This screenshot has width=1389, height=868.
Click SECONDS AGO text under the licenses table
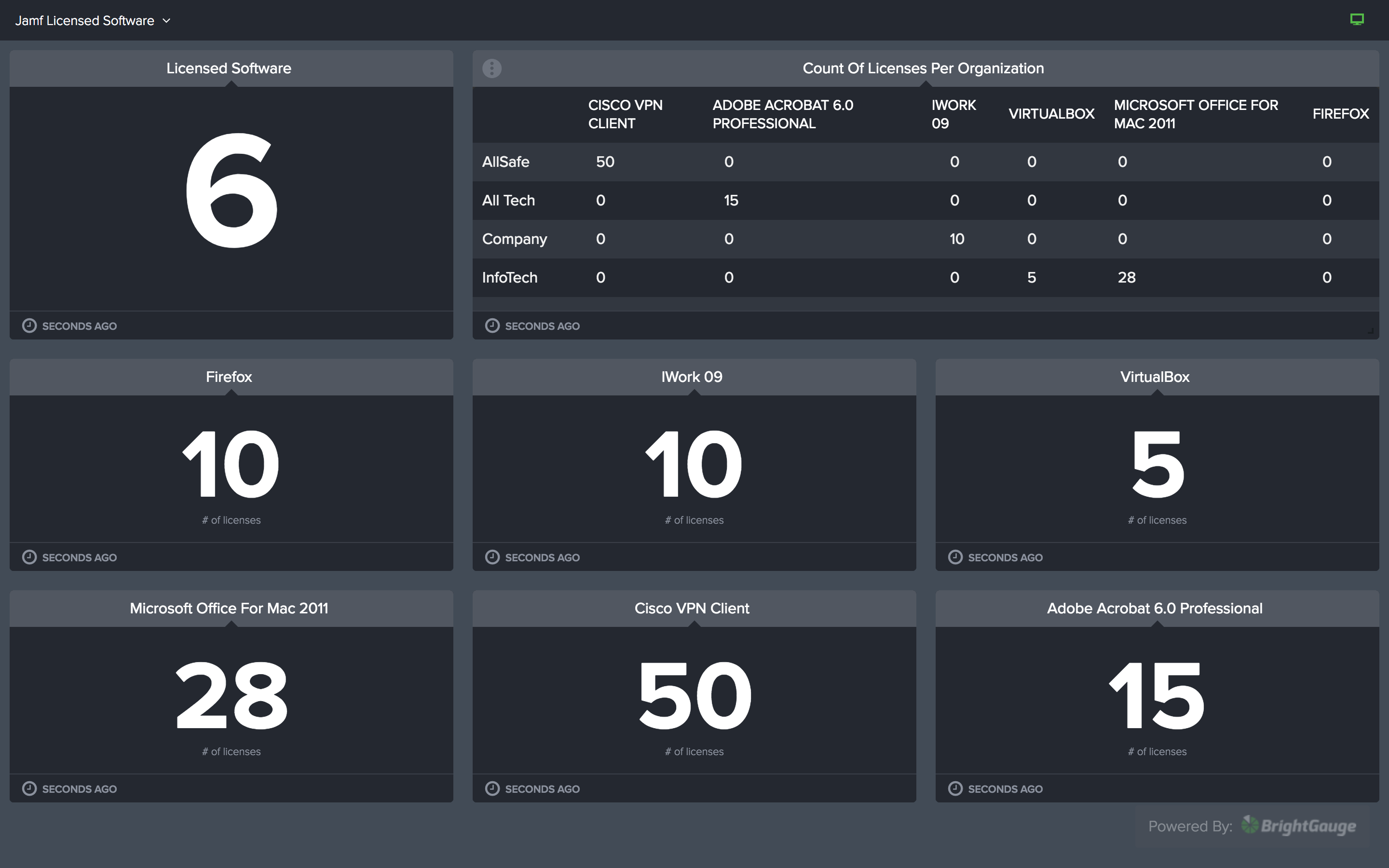coord(543,326)
